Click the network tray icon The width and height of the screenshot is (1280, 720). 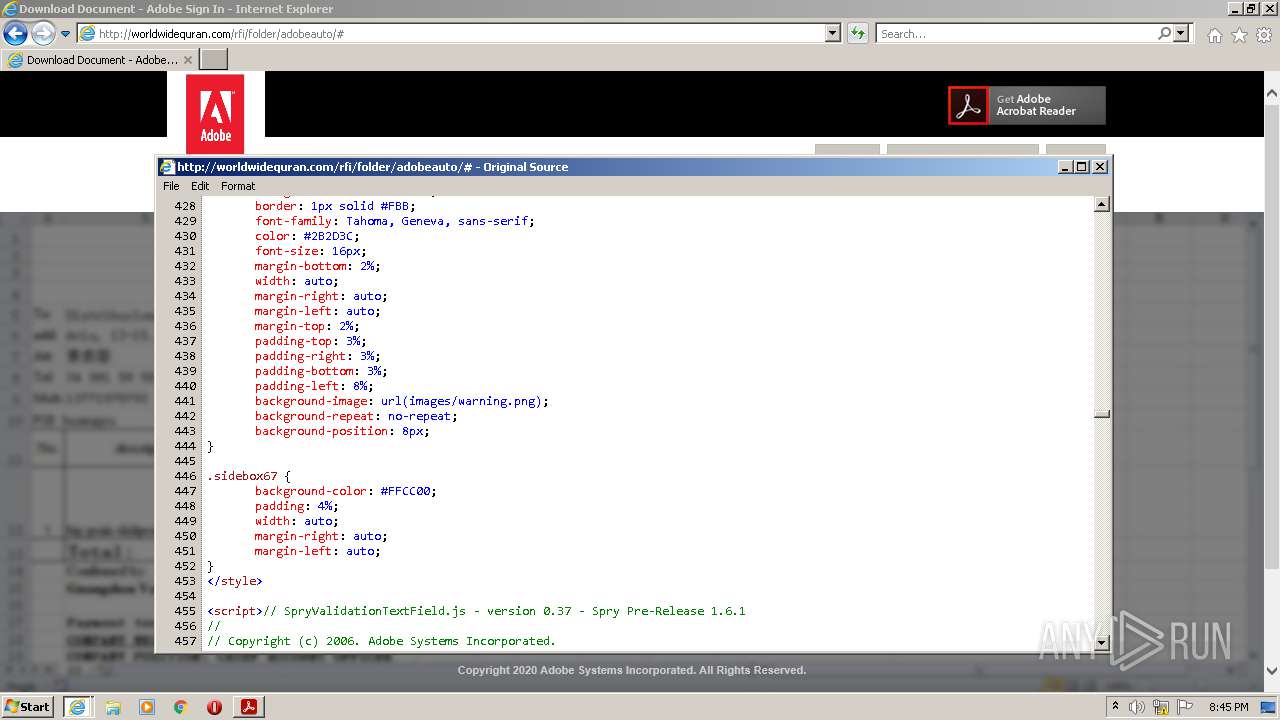coord(1161,706)
